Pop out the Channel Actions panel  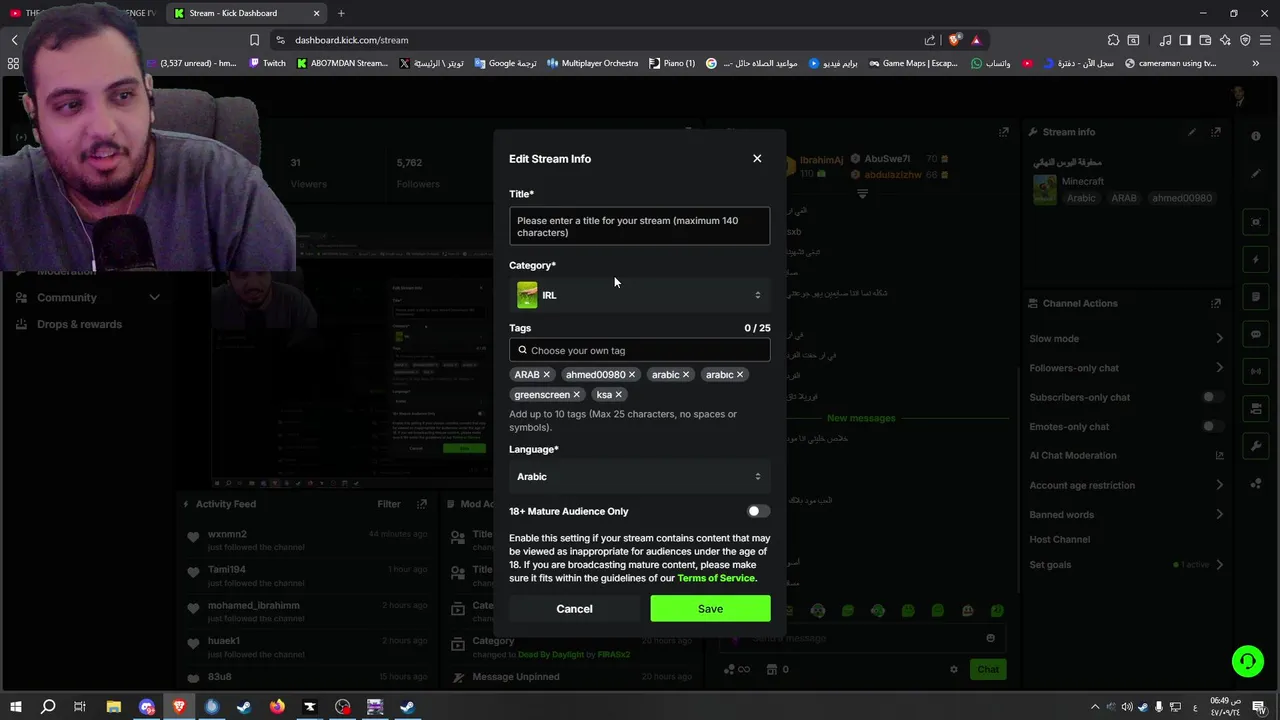tap(1216, 303)
